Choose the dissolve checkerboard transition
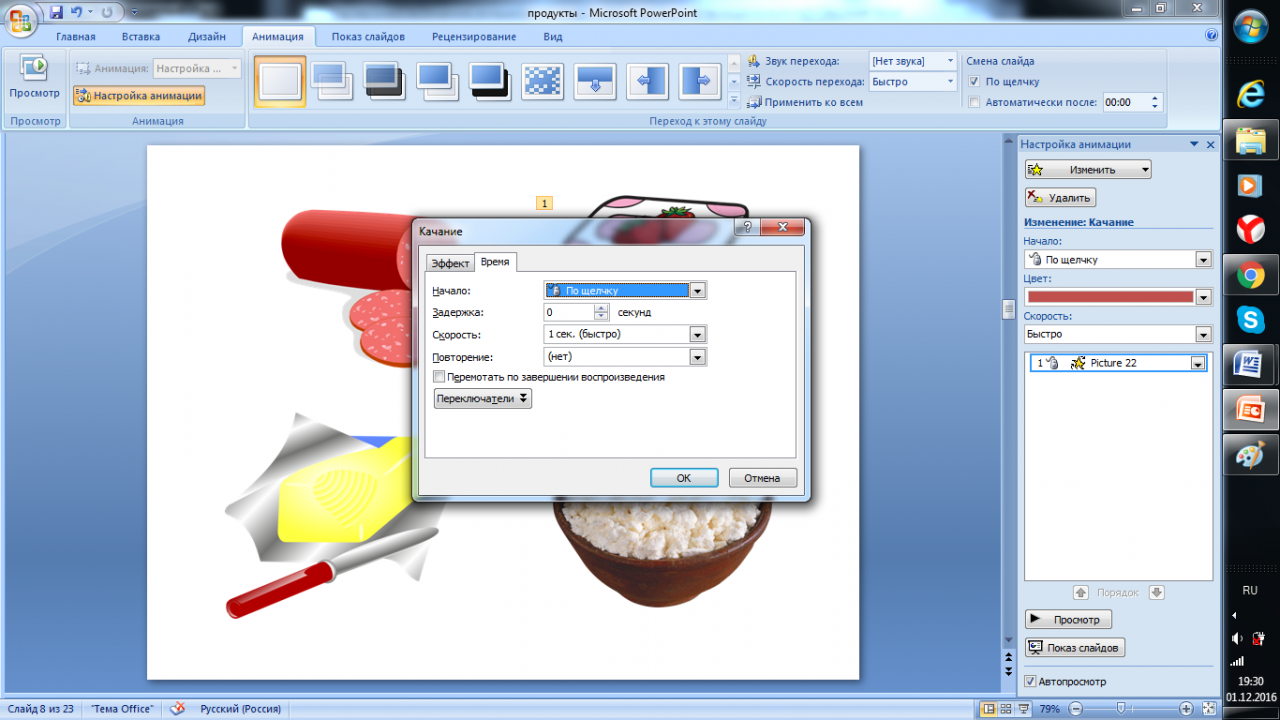Screen dimensions: 1280x720 click(542, 81)
